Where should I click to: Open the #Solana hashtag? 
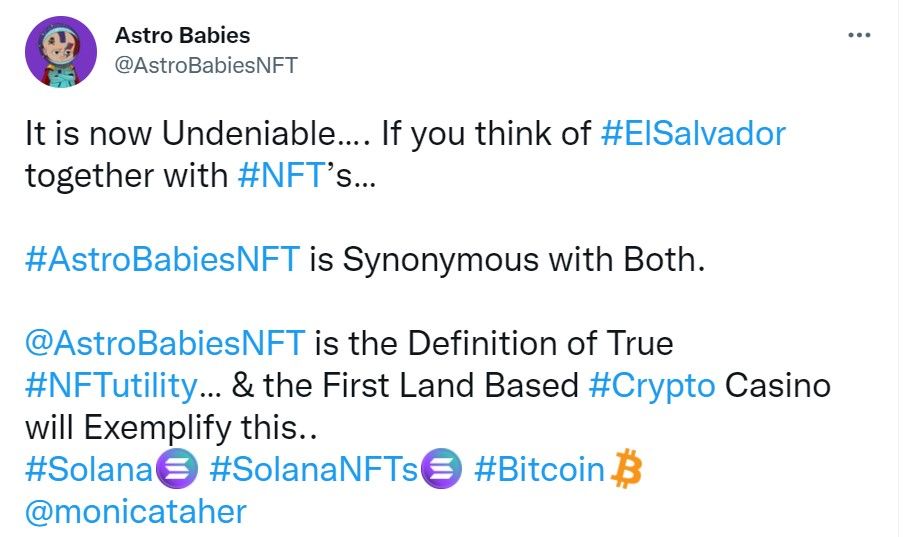88,469
